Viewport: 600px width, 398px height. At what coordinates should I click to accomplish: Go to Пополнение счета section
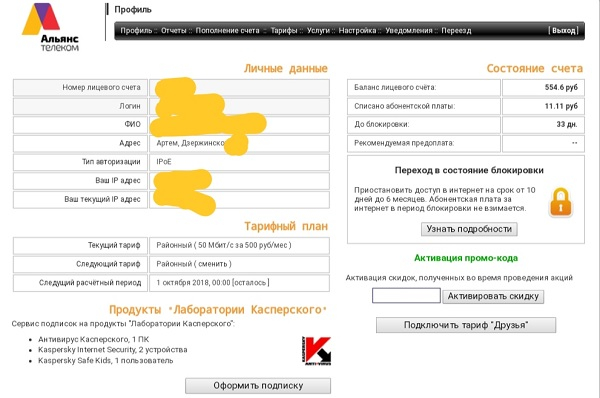point(227,31)
